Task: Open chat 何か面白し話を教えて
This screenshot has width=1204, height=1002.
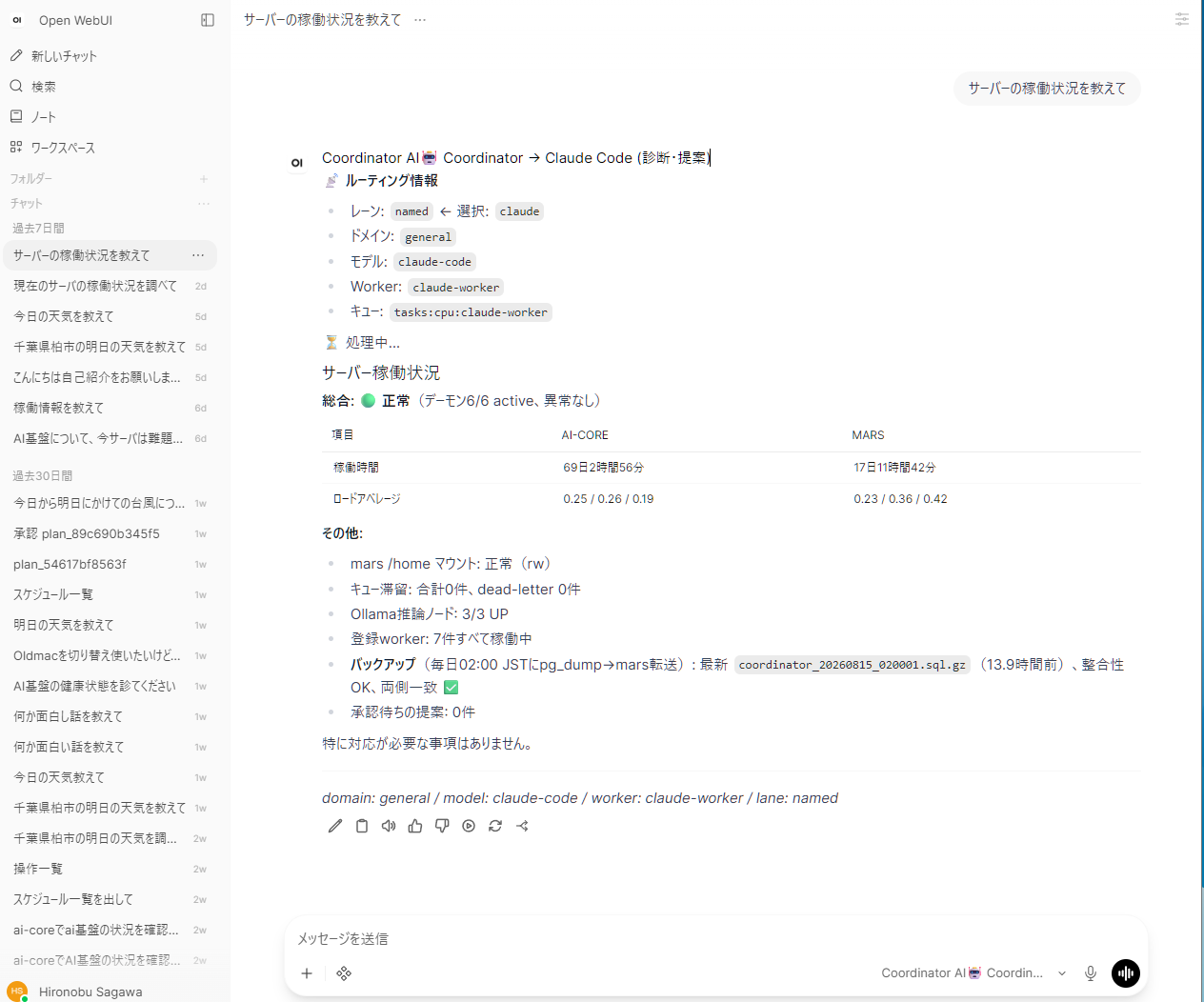Action: (110, 716)
